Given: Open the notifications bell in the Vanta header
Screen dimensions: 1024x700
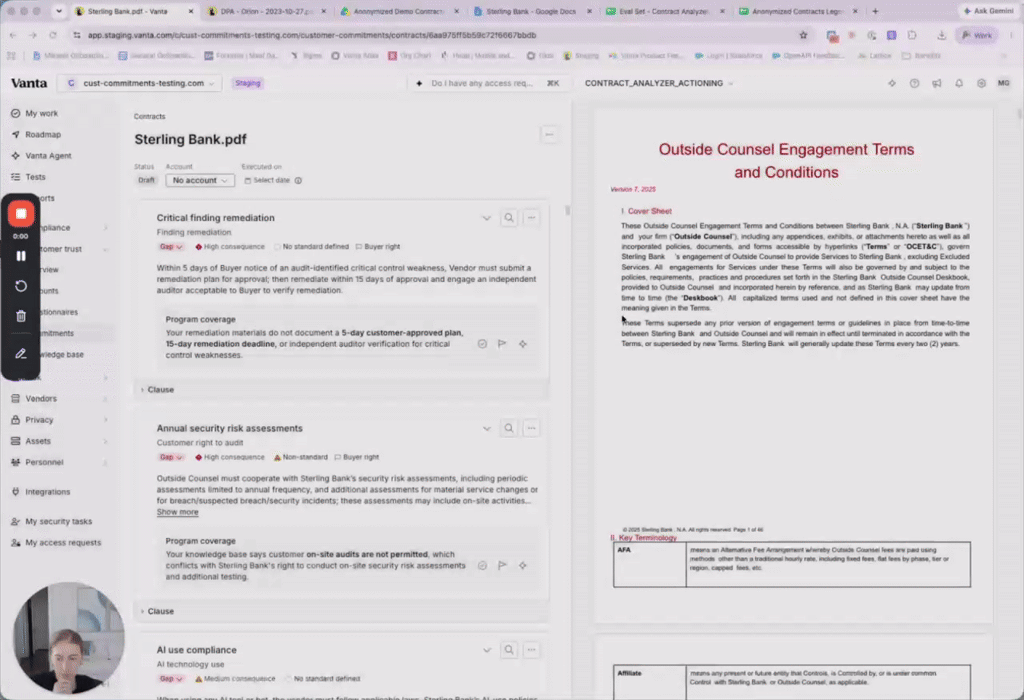Looking at the screenshot, I should pyautogui.click(x=959, y=84).
